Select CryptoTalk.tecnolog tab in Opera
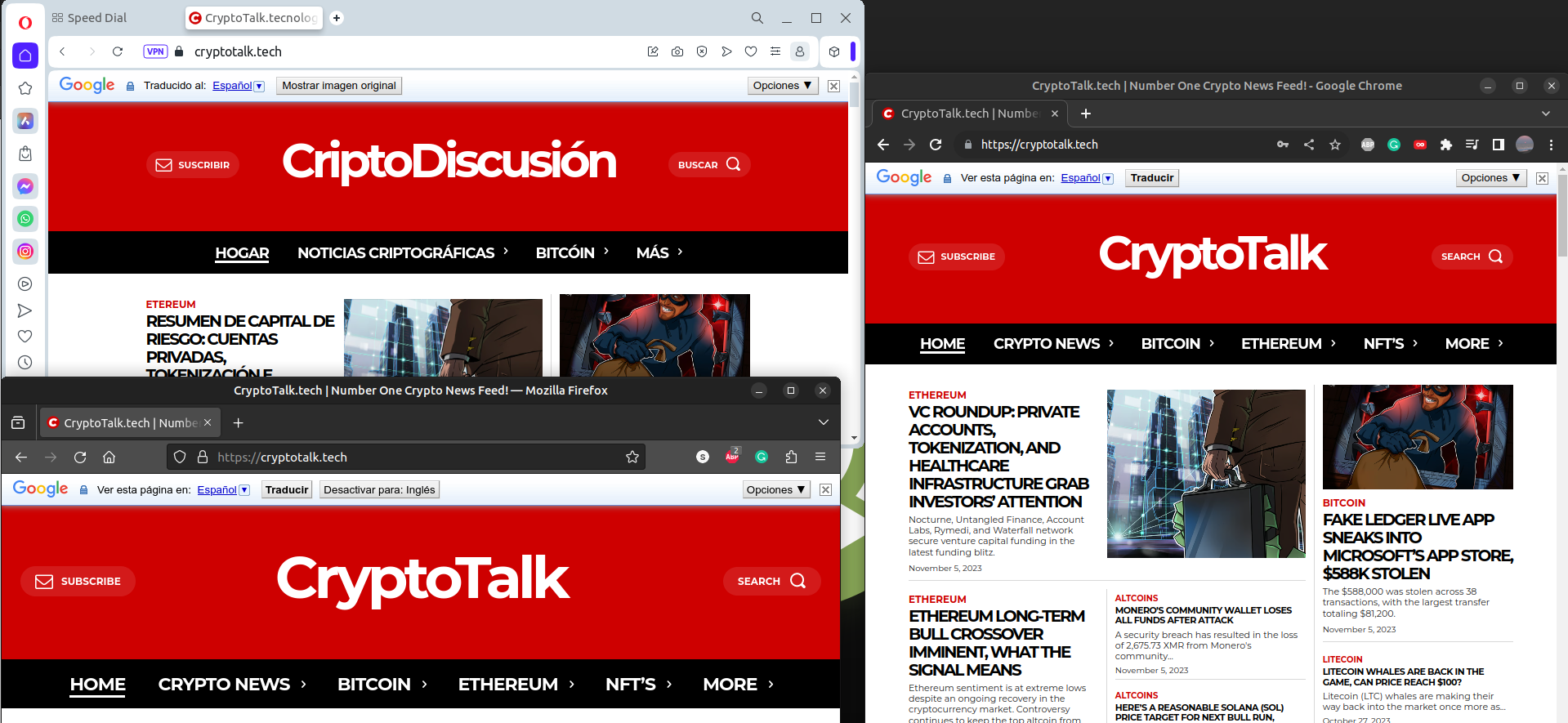 click(x=253, y=18)
